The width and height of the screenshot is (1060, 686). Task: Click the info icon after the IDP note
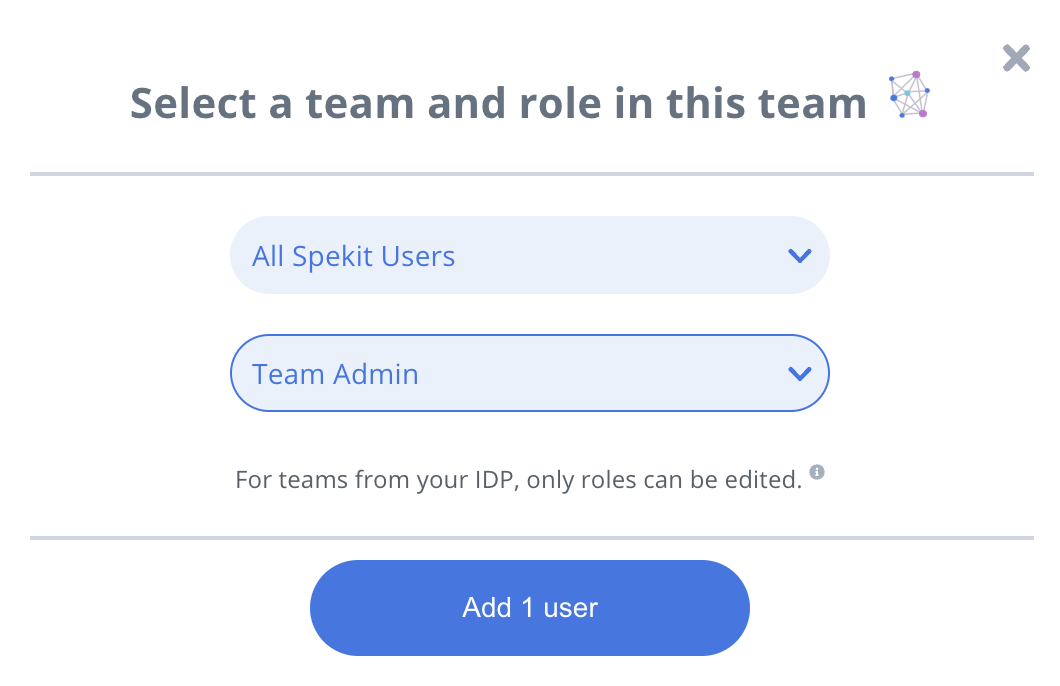pyautogui.click(x=817, y=472)
